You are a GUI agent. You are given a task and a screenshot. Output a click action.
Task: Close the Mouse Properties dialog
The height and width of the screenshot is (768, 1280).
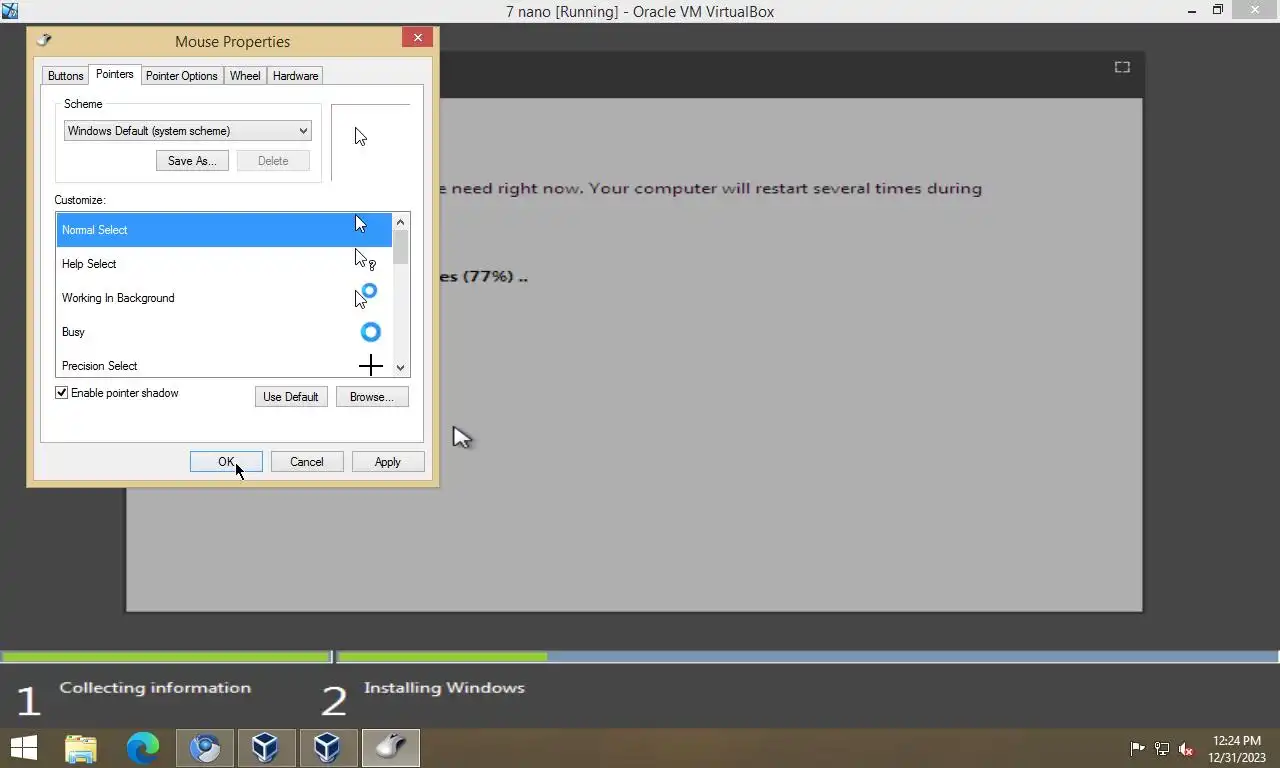coord(417,37)
